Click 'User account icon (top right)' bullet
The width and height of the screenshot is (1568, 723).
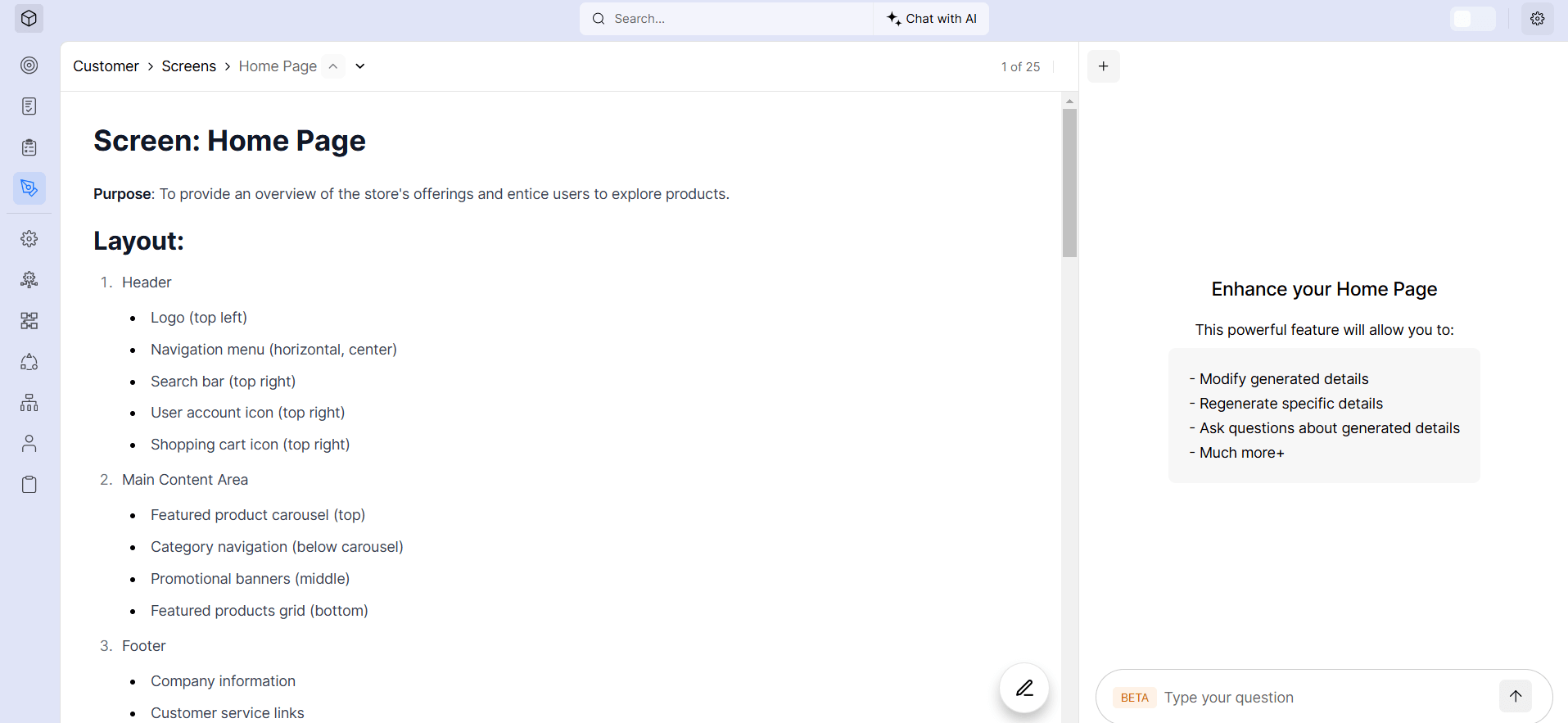coord(247,413)
